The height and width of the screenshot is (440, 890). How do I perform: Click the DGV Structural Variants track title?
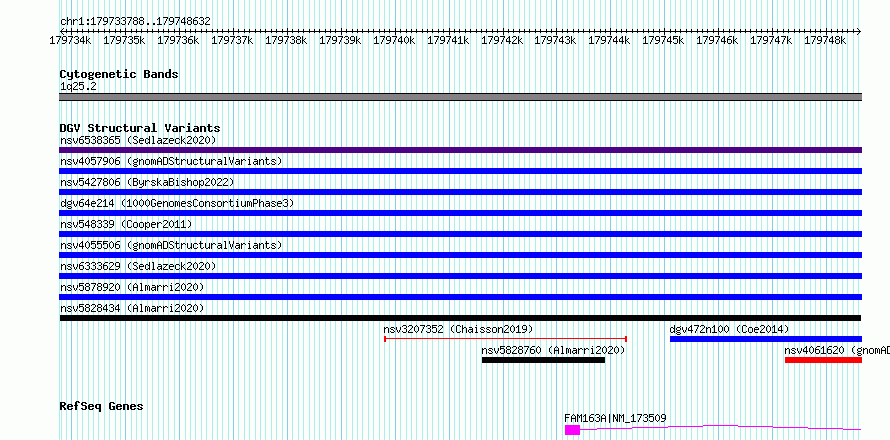click(x=140, y=128)
